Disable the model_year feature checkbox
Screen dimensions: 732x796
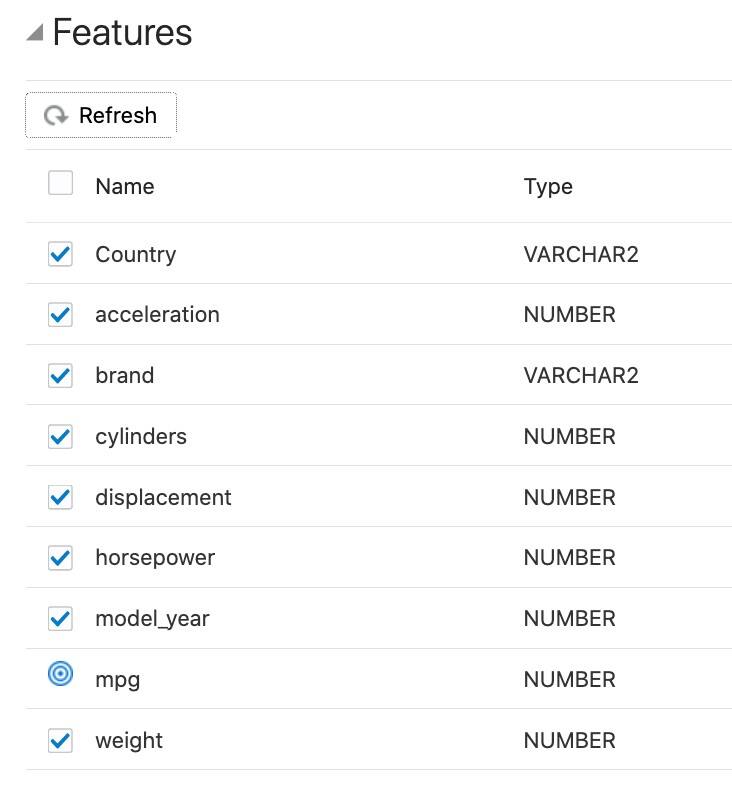pos(60,619)
